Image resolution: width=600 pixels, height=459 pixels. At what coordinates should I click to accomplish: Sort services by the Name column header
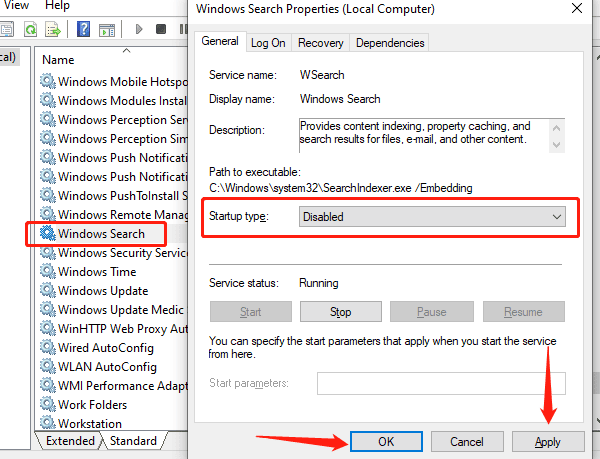[x=58, y=60]
